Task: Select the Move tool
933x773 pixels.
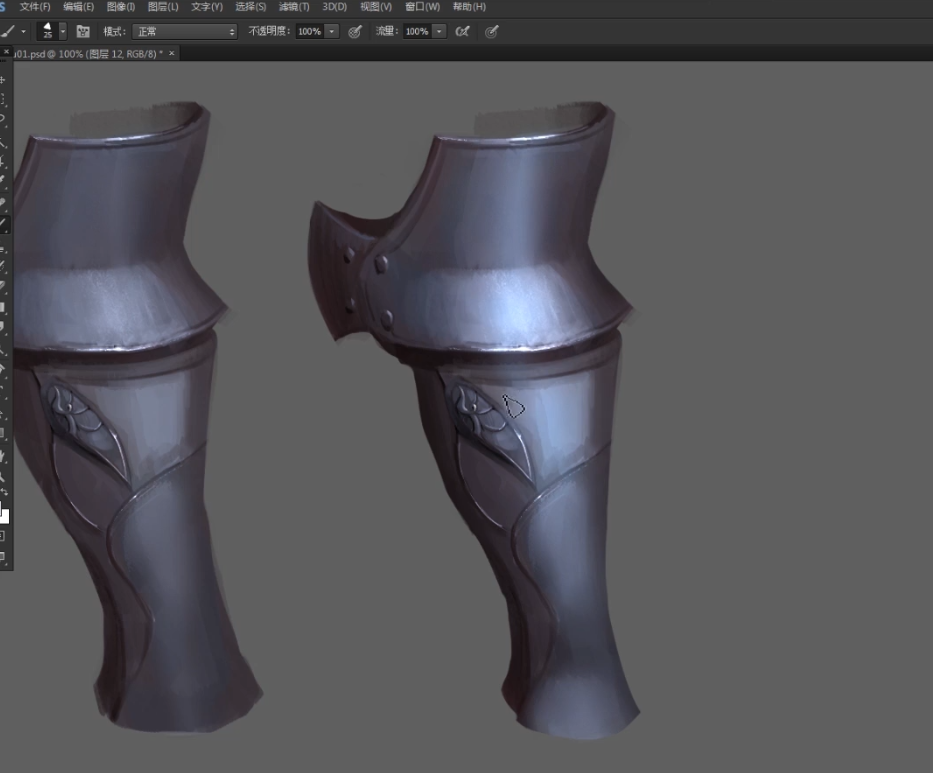Action: [3, 80]
